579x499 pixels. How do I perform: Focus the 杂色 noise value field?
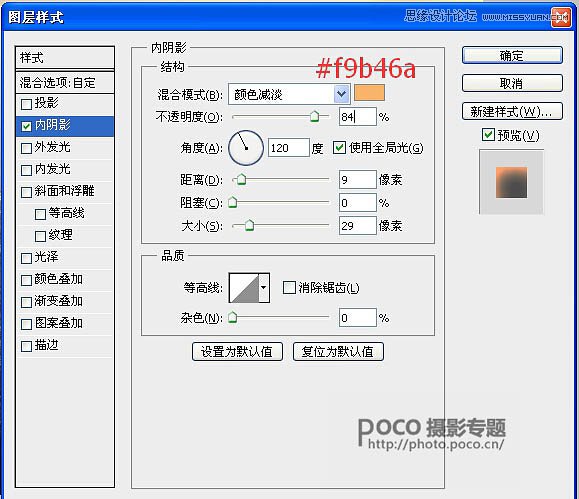click(x=357, y=318)
